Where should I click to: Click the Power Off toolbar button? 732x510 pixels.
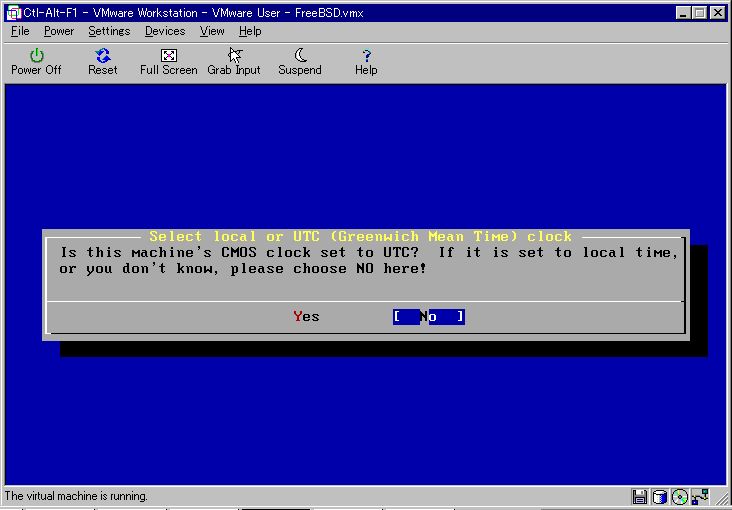click(x=36, y=62)
